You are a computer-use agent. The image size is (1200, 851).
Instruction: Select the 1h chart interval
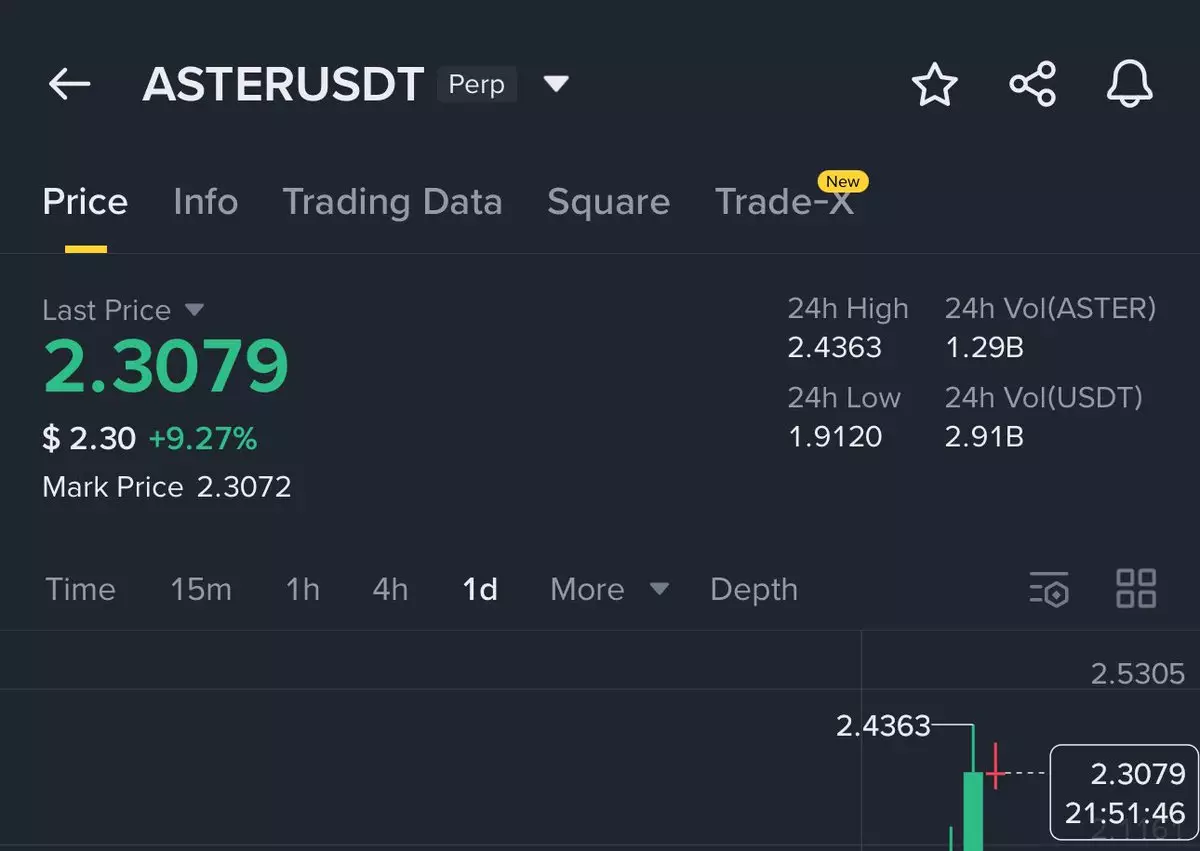tap(303, 589)
